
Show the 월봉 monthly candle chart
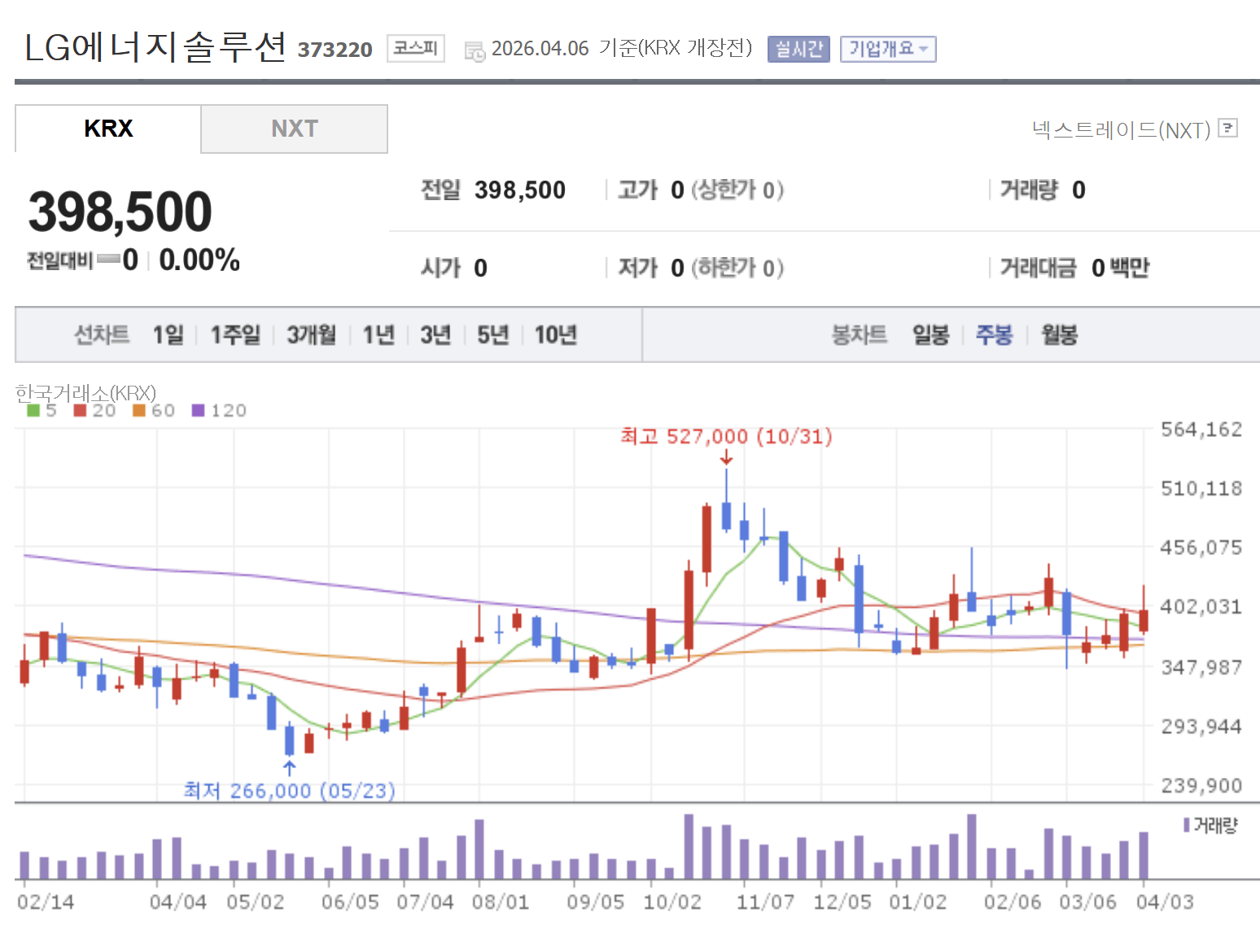(x=1059, y=334)
